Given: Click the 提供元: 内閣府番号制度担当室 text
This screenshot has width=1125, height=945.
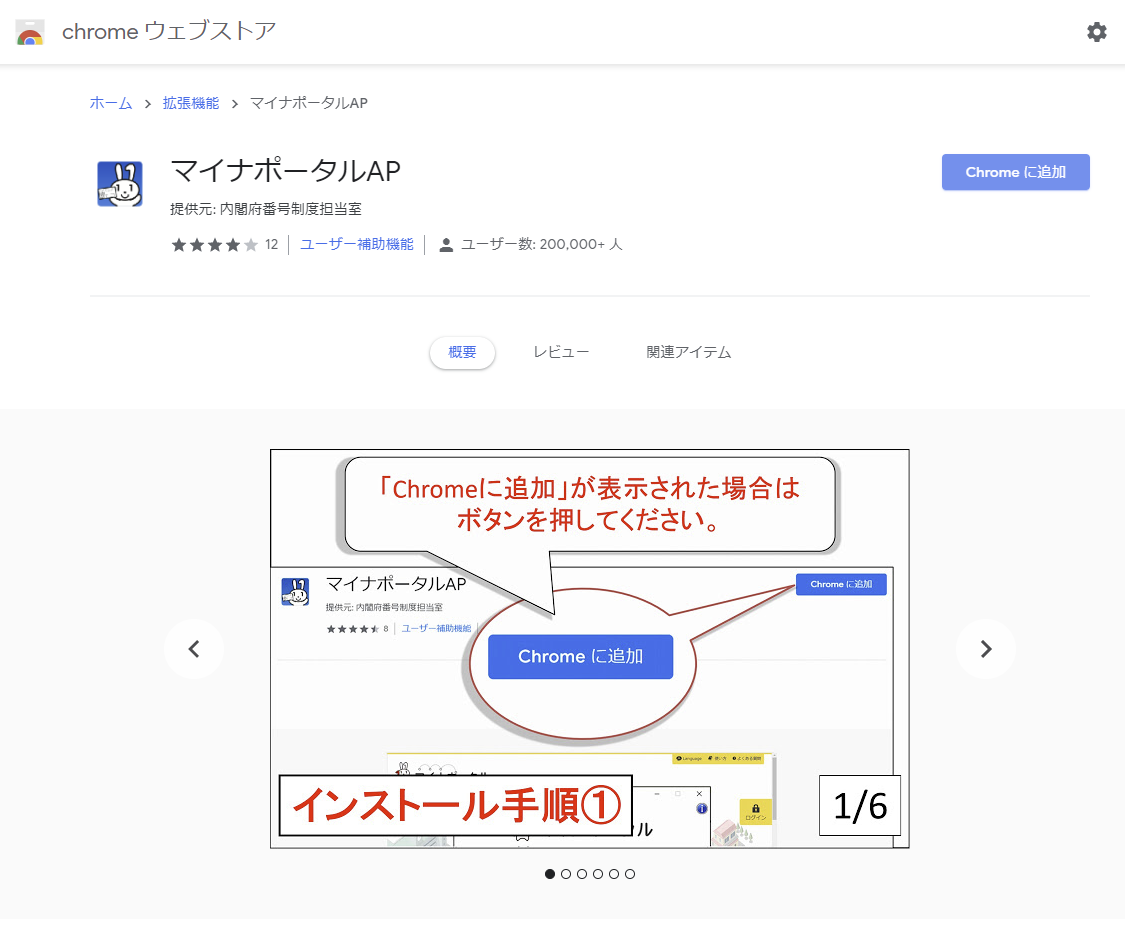Looking at the screenshot, I should 265,209.
